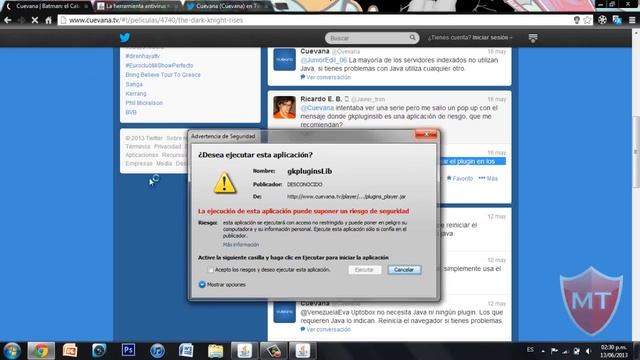Image resolution: width=640 pixels, height=360 pixels.
Task: Click trend 'Phil Mickelson'
Action: pyautogui.click(x=144, y=103)
